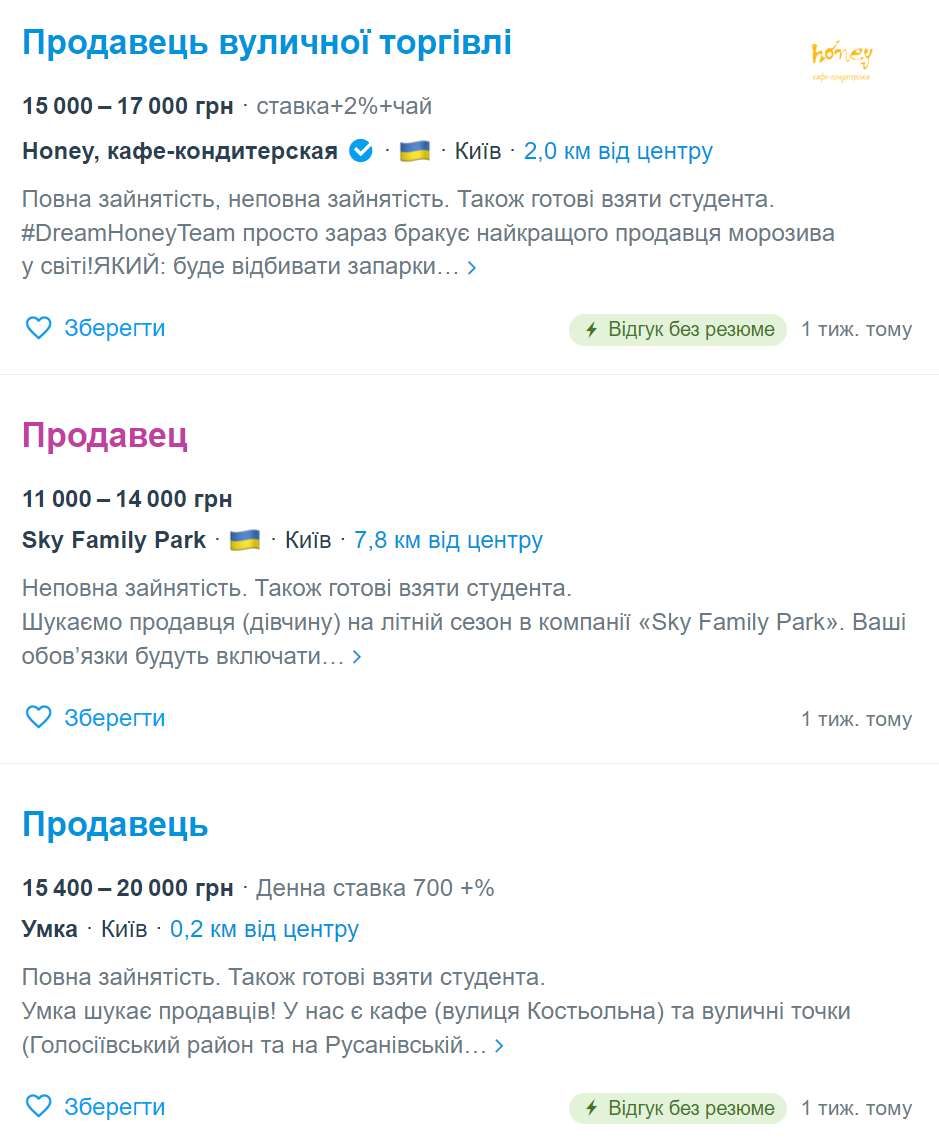Open the Sky Family Park company name
Image resolution: width=939 pixels, height=1145 pixels.
pos(112,539)
